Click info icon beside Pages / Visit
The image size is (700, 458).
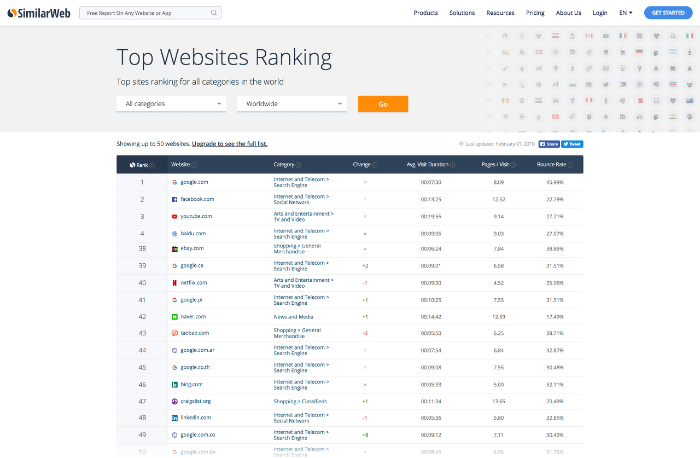(513, 165)
